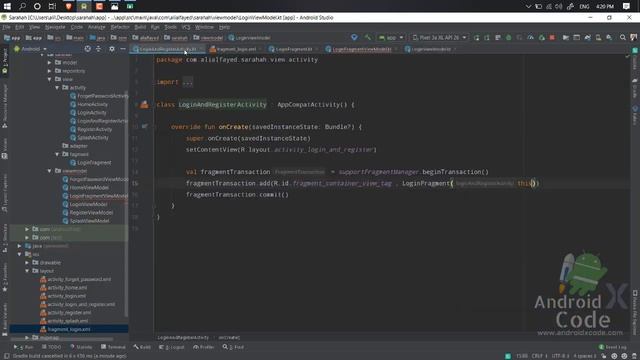
Task: Select SplashViewModel in project tree
Action: 86,221
